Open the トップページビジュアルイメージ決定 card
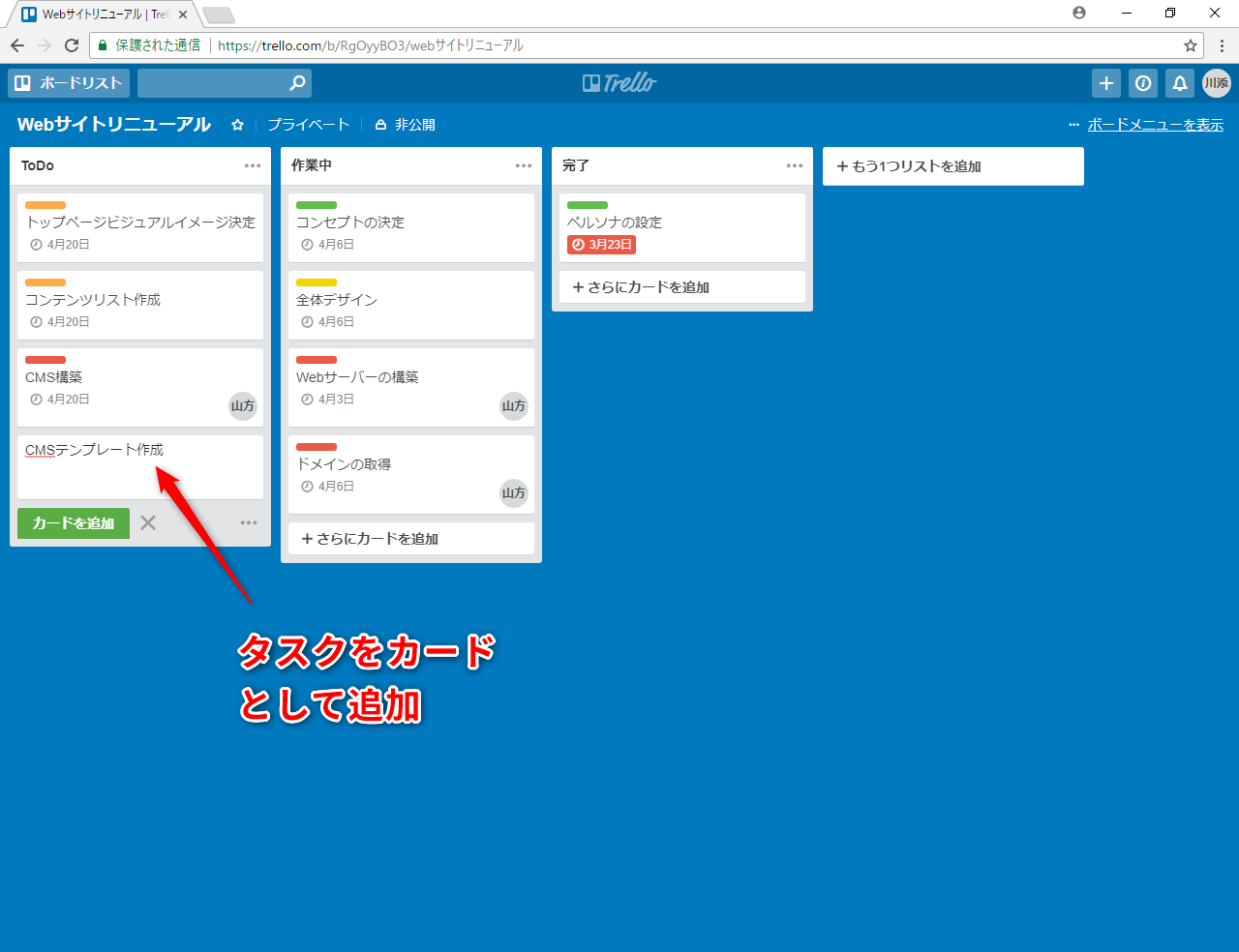 coord(140,227)
